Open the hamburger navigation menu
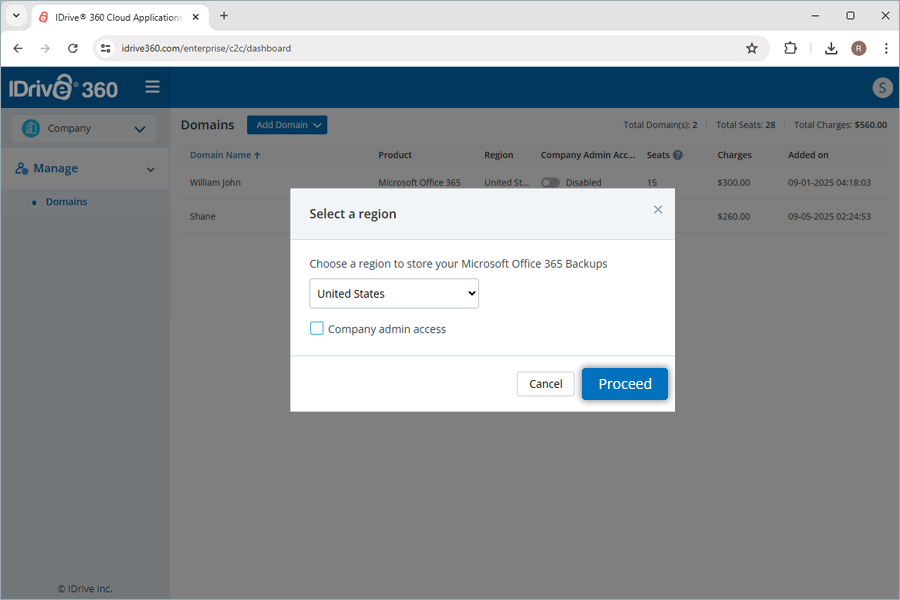 (152, 87)
